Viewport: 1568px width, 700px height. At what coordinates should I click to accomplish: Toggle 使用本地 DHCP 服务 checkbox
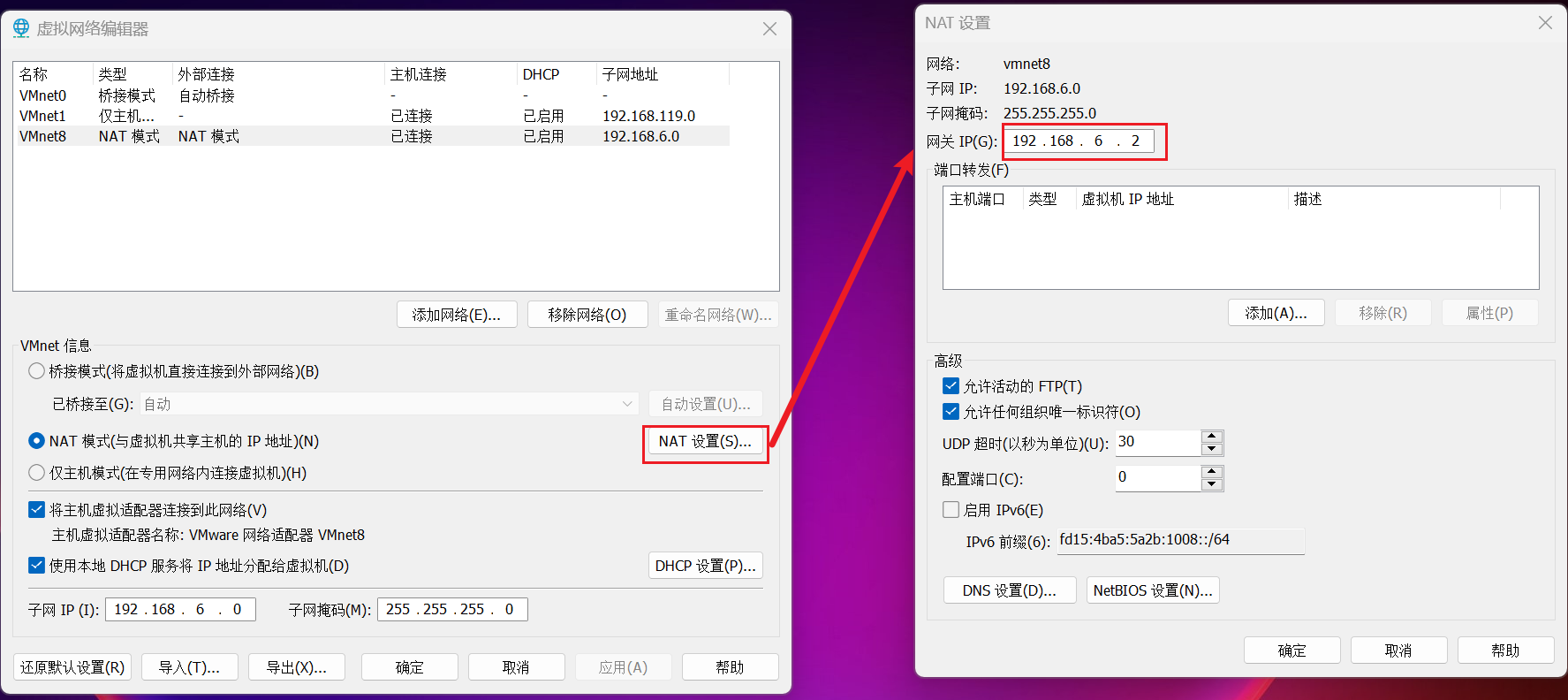36,566
